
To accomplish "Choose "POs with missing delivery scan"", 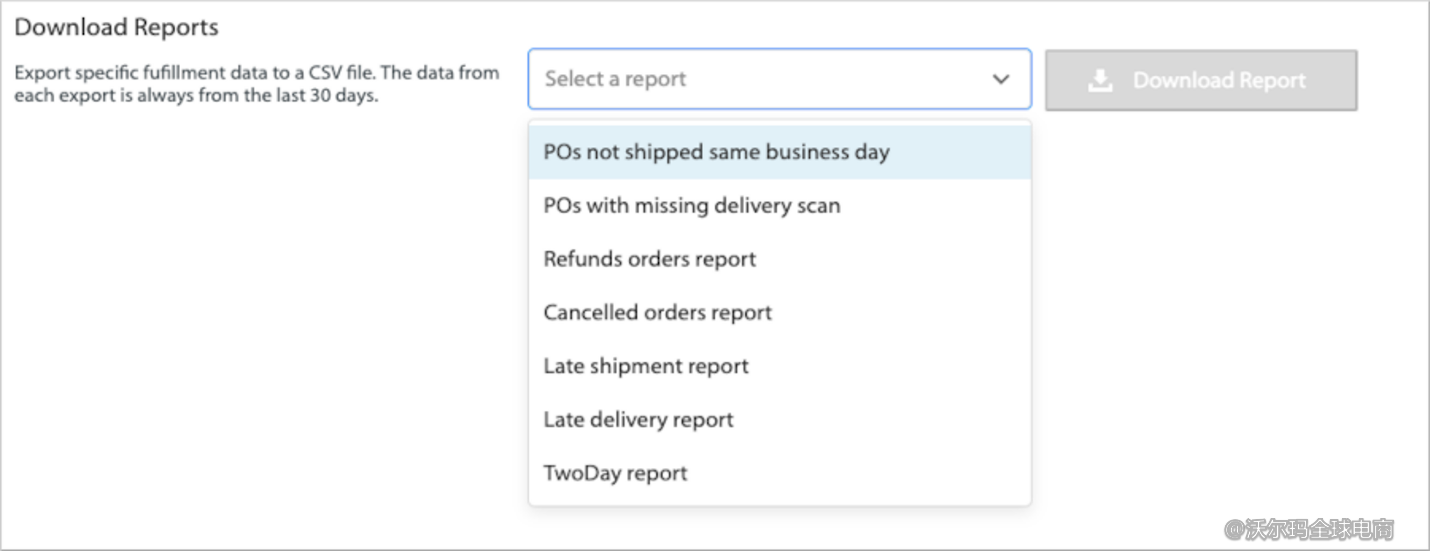I will (x=692, y=206).
